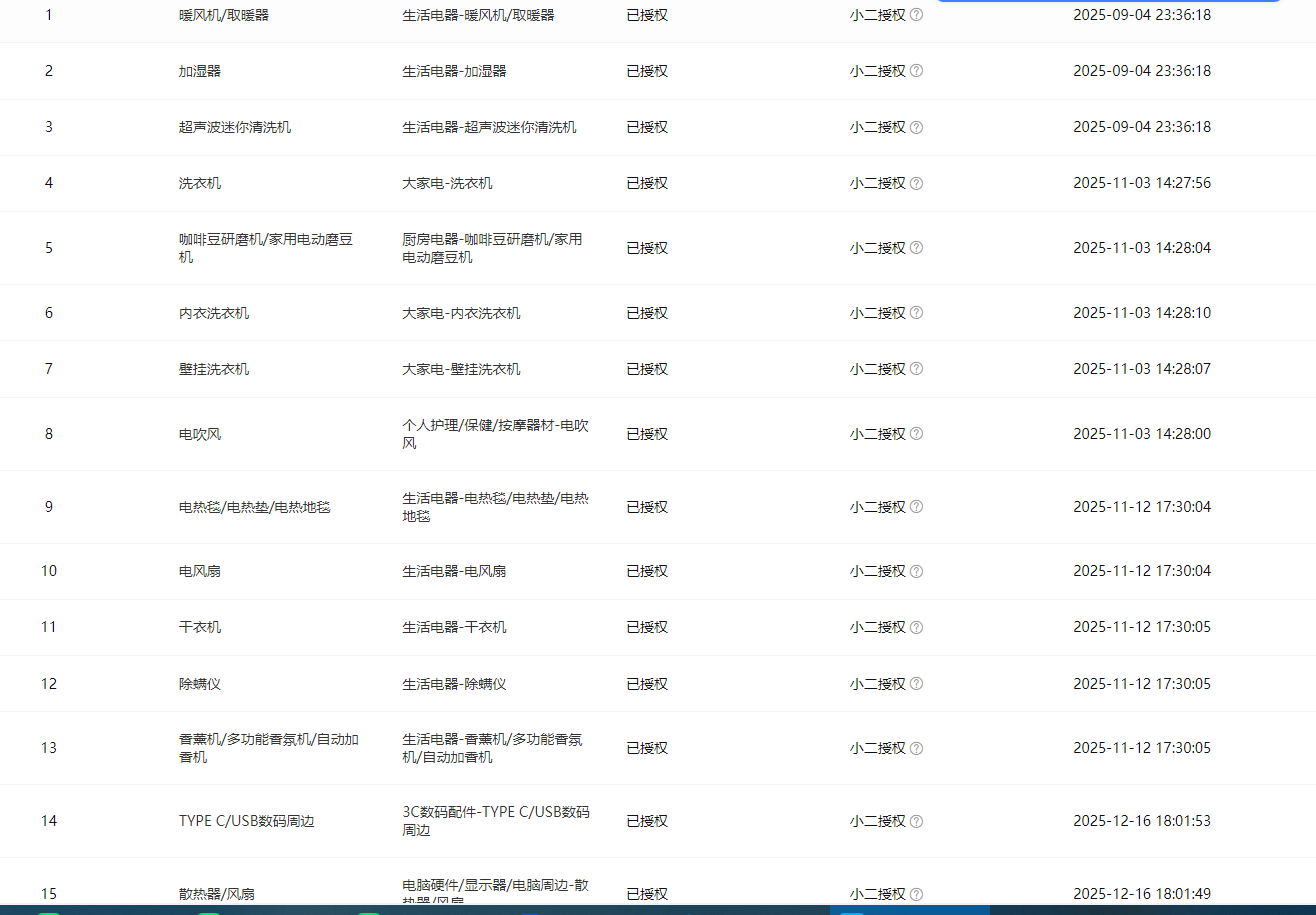The image size is (1316, 915).
Task: Click question mark icon in 洗衣机 row
Action: coord(916,183)
